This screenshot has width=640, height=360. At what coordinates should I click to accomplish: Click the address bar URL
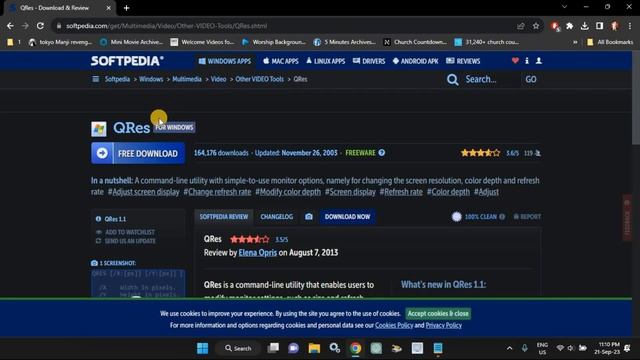(167, 26)
